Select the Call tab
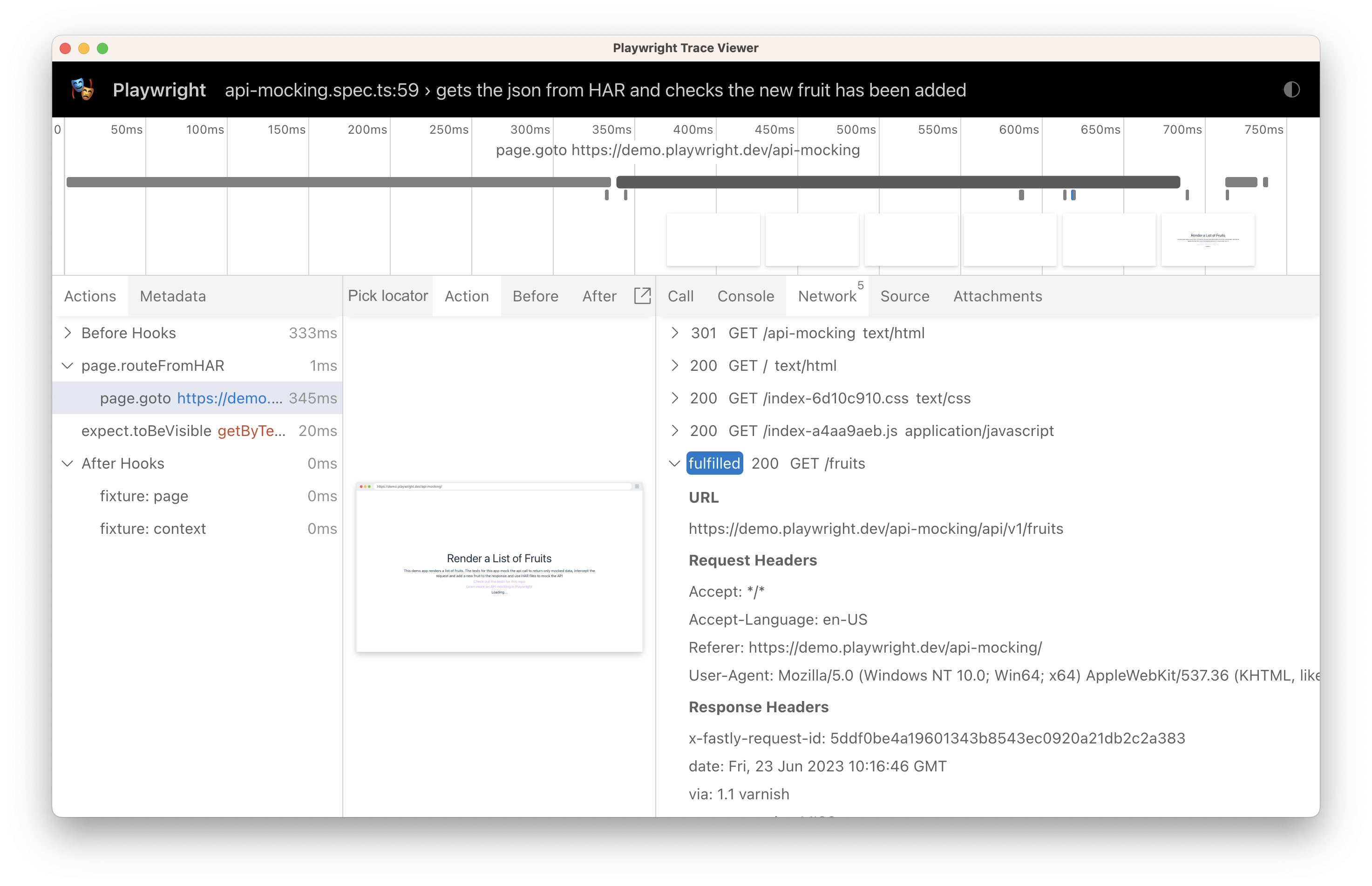 679,296
